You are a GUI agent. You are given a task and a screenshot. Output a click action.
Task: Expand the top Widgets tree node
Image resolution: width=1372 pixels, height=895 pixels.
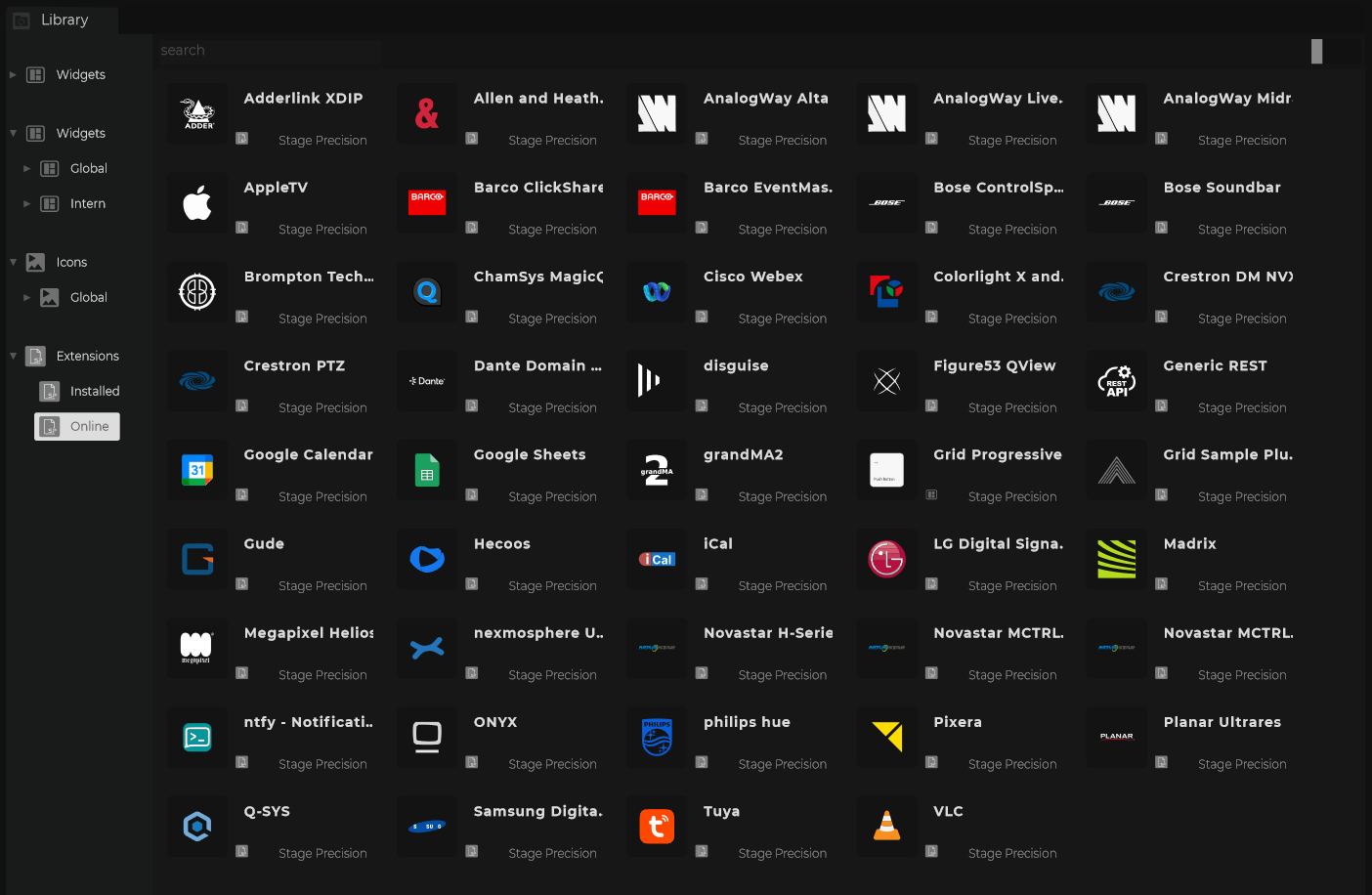click(x=13, y=75)
